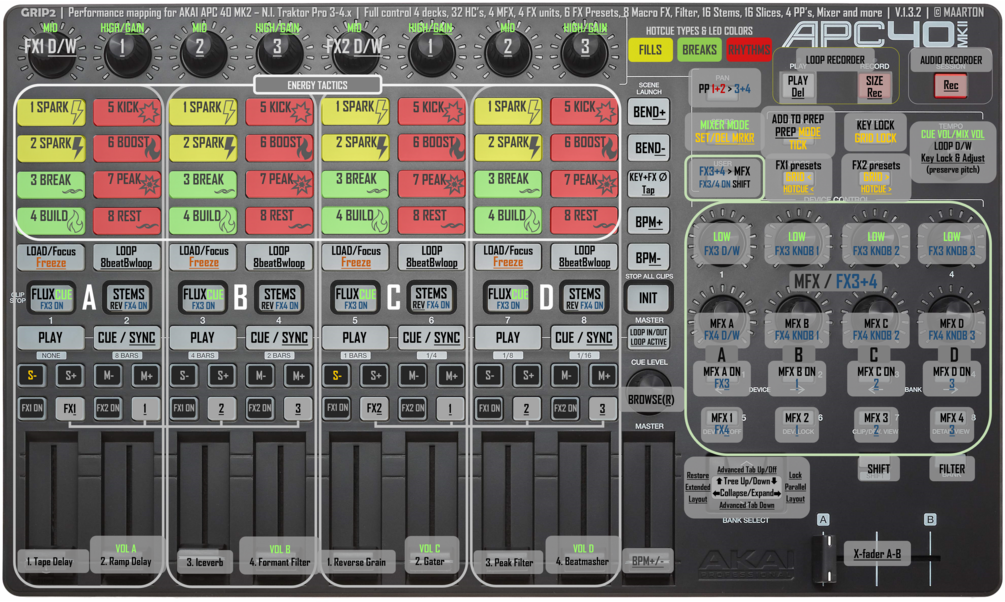Hit the 1 SPARK pad on deck C
The image size is (1005, 602).
(x=356, y=111)
